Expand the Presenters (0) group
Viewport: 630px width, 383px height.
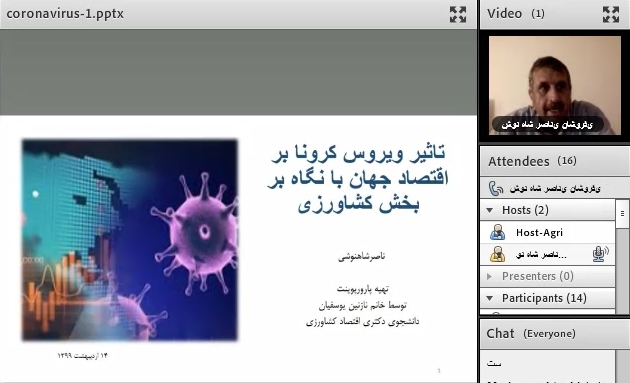[x=489, y=276]
